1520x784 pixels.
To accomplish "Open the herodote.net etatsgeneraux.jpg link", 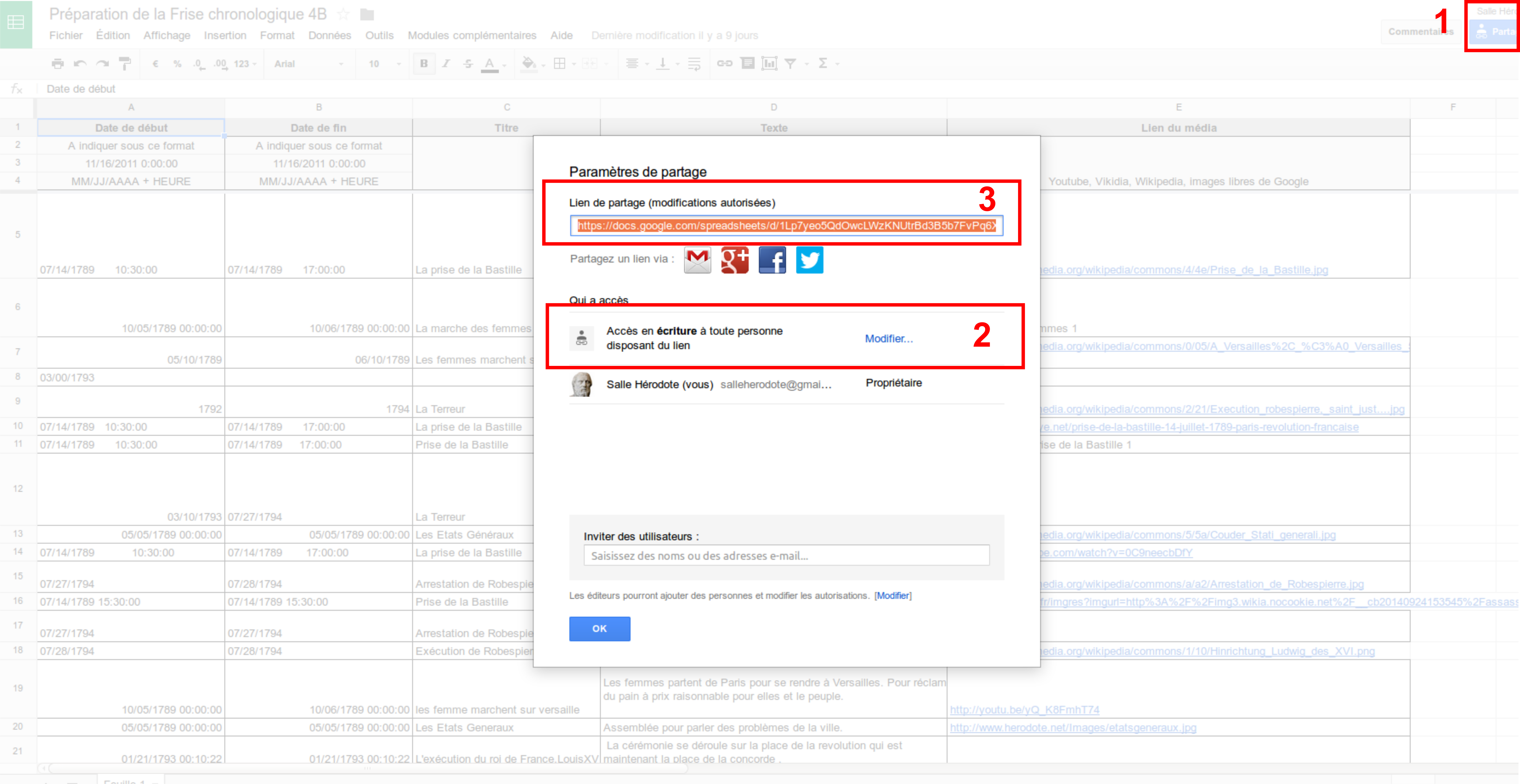I will coord(1073,727).
